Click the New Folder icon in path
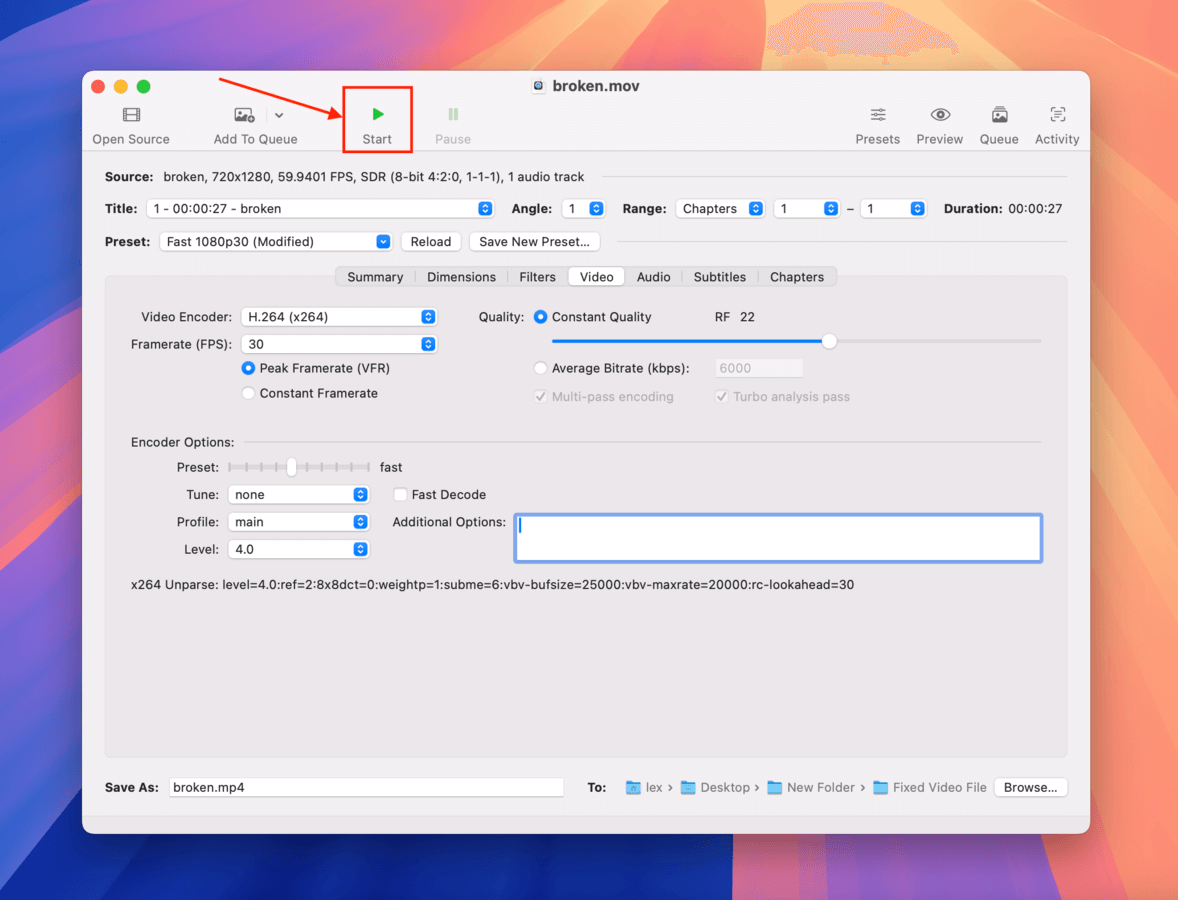 point(775,787)
